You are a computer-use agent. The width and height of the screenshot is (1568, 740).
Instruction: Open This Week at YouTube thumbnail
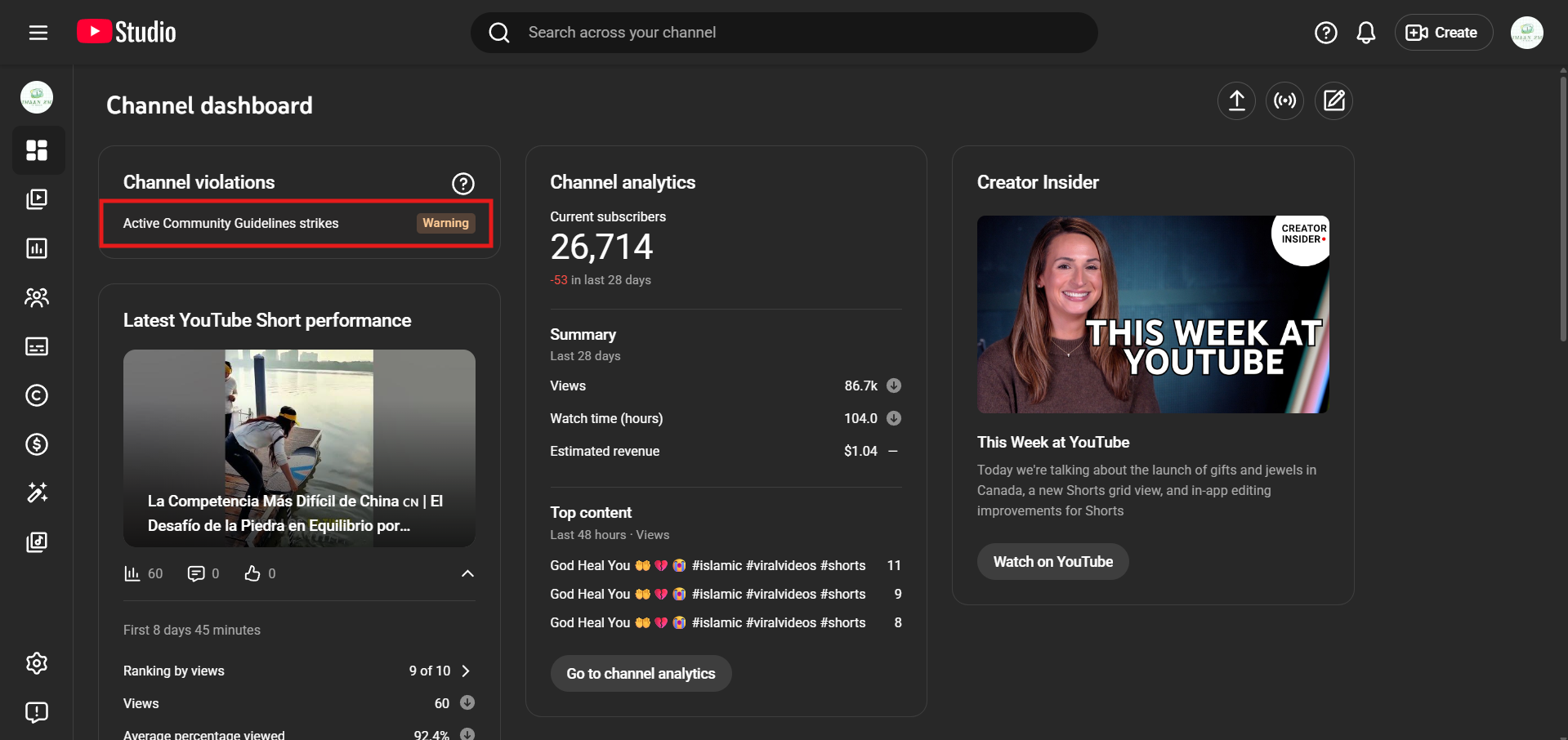[1152, 314]
